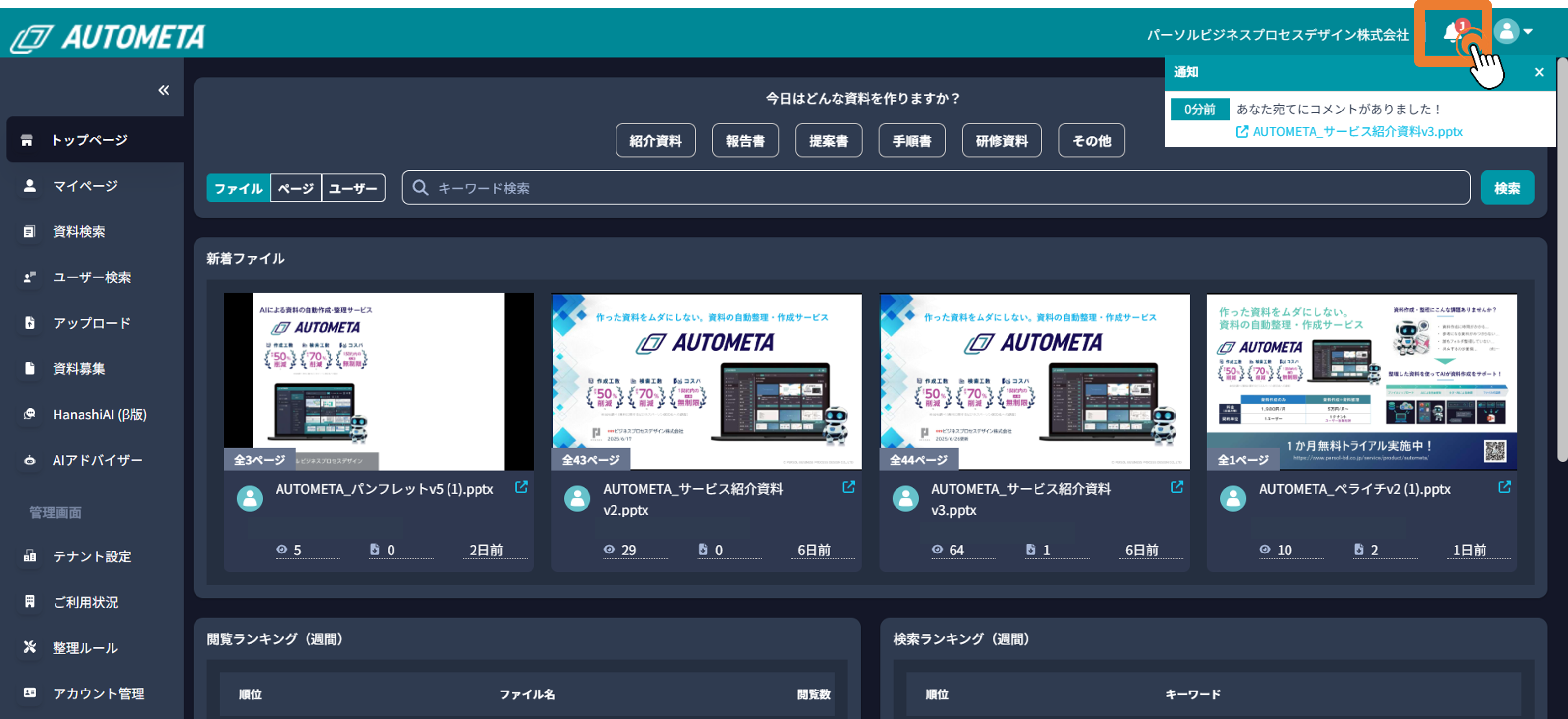Click the テナント設定 building icon
This screenshot has width=1568, height=719.
(29, 556)
